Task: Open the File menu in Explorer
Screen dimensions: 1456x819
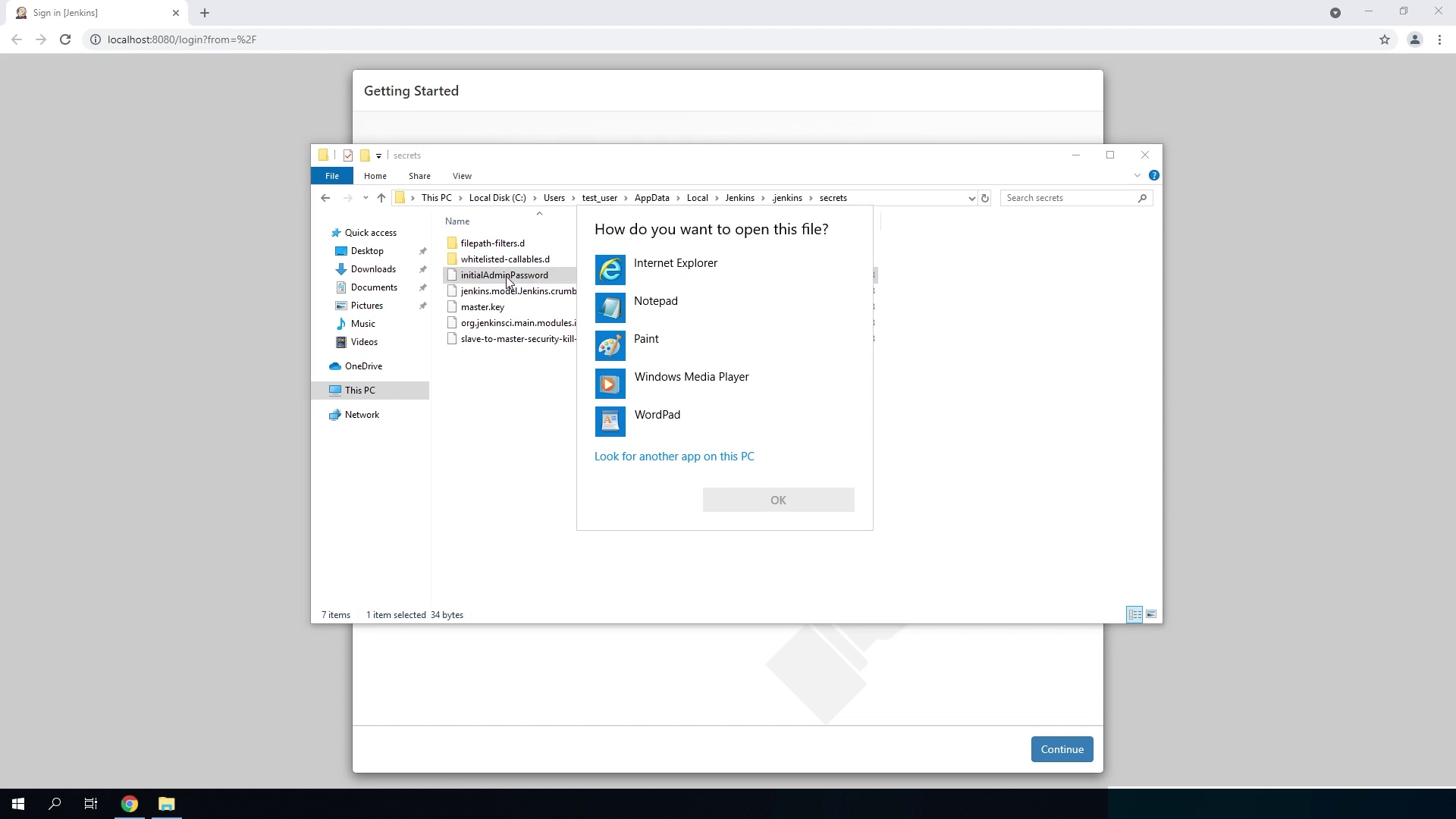Action: tap(332, 176)
